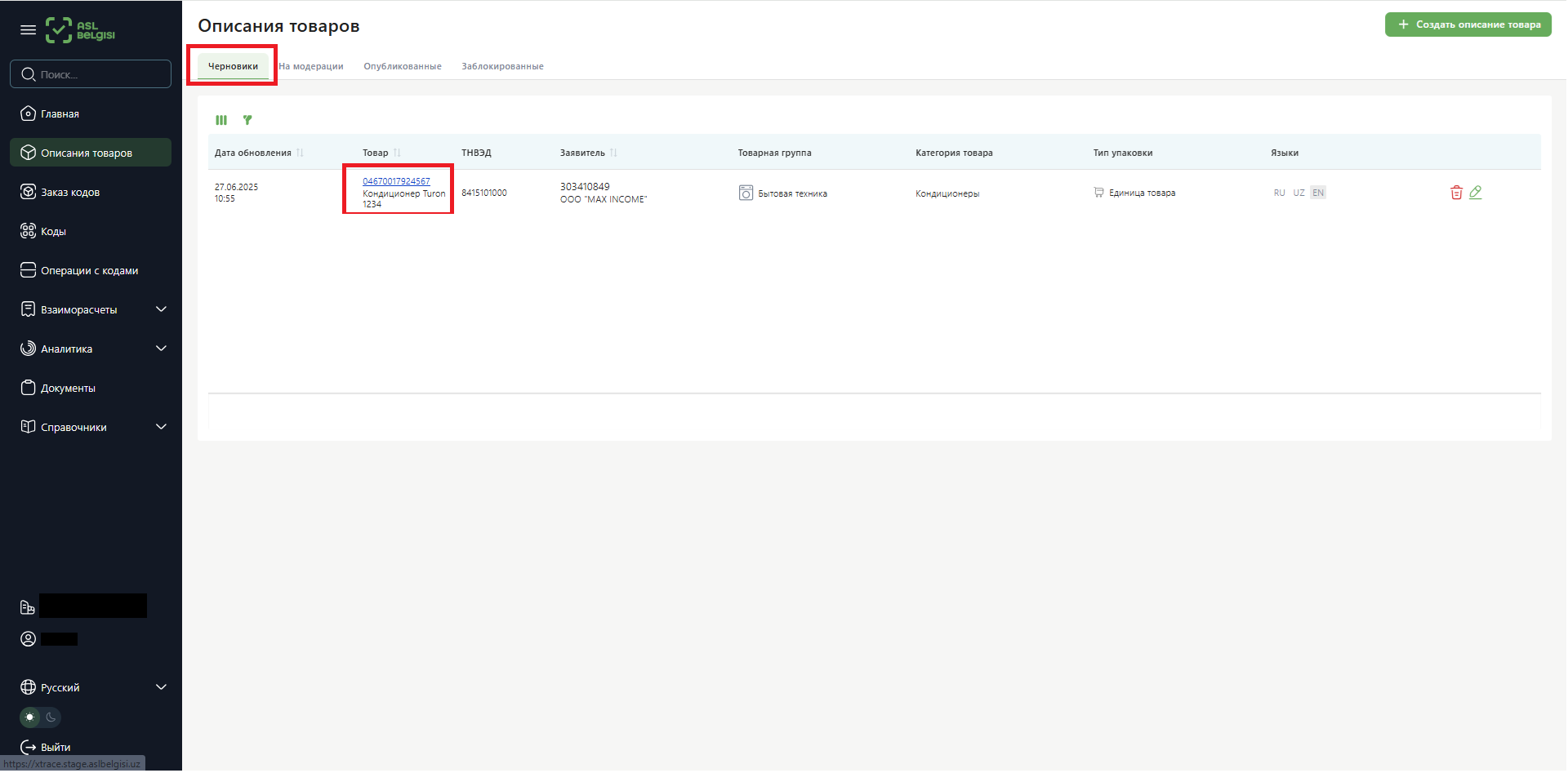Sort by Дата обновления column
Image resolution: width=1568 pixels, height=773 pixels.
(x=300, y=153)
